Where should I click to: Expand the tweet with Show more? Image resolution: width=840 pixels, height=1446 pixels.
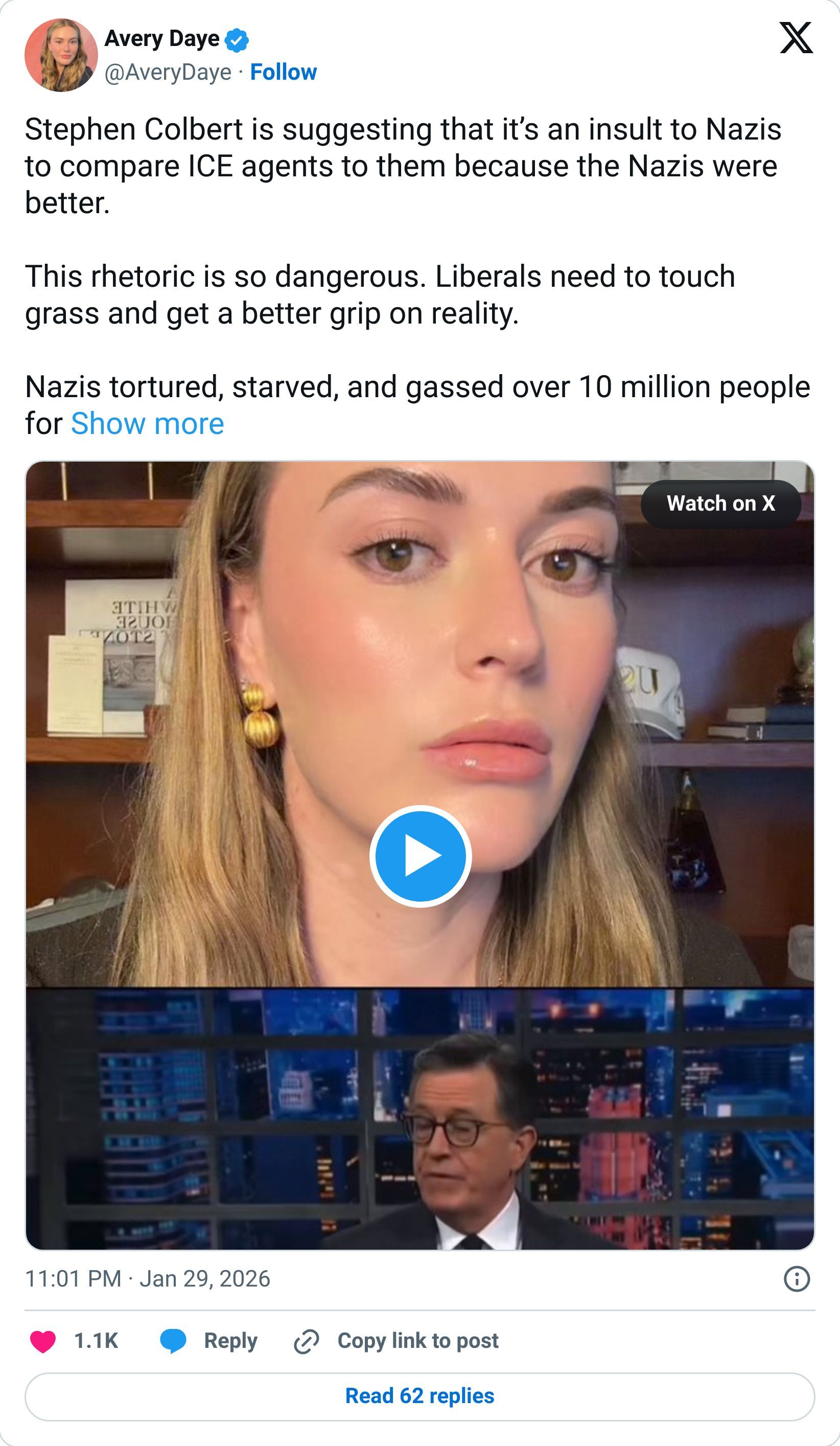click(x=148, y=423)
